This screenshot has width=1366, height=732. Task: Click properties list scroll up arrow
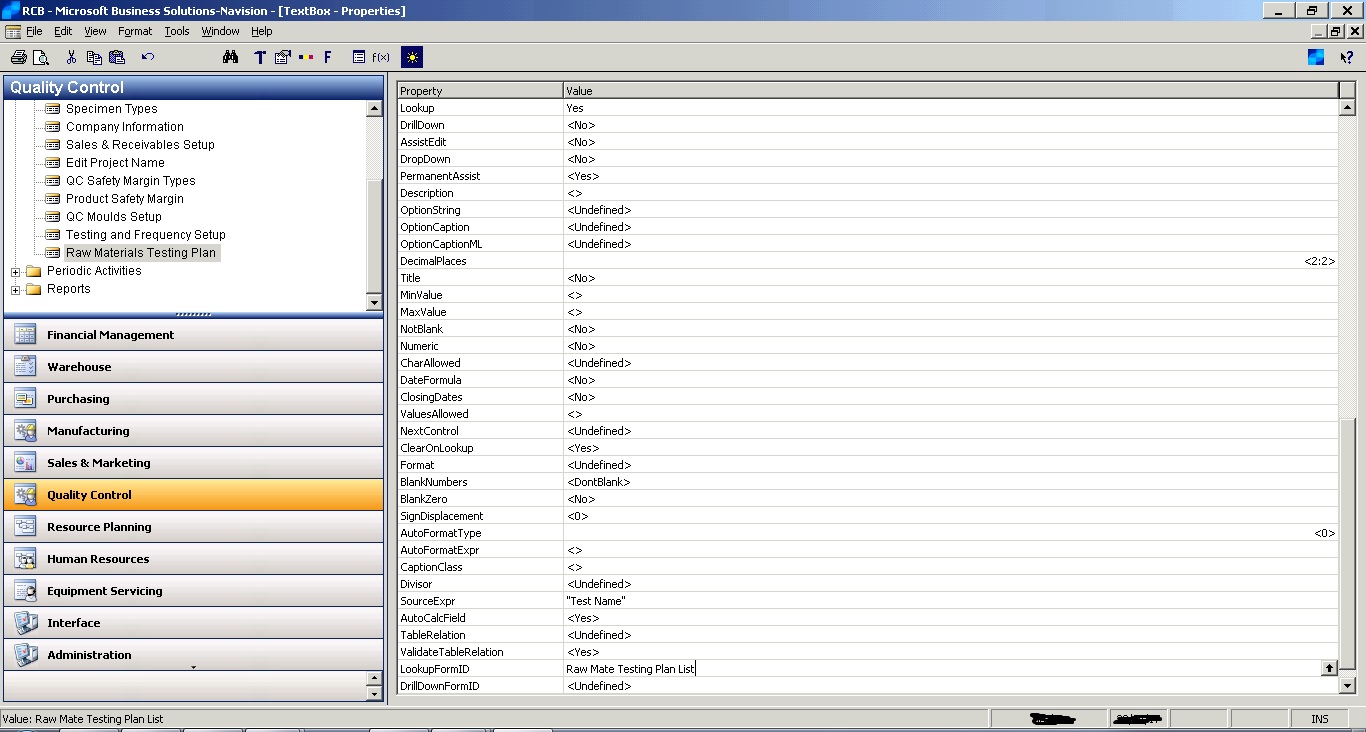(x=1347, y=107)
